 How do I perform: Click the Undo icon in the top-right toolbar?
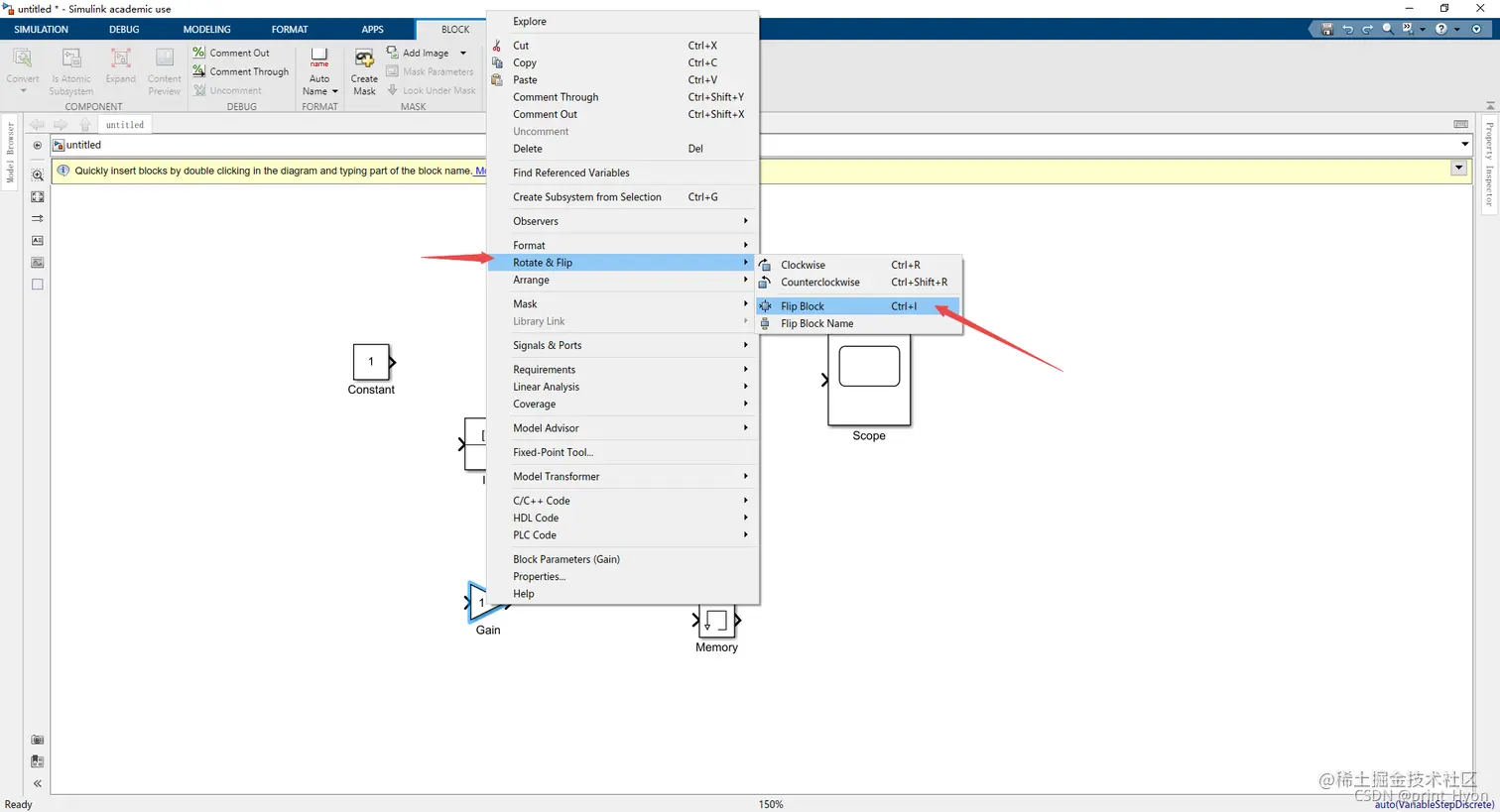point(1347,29)
